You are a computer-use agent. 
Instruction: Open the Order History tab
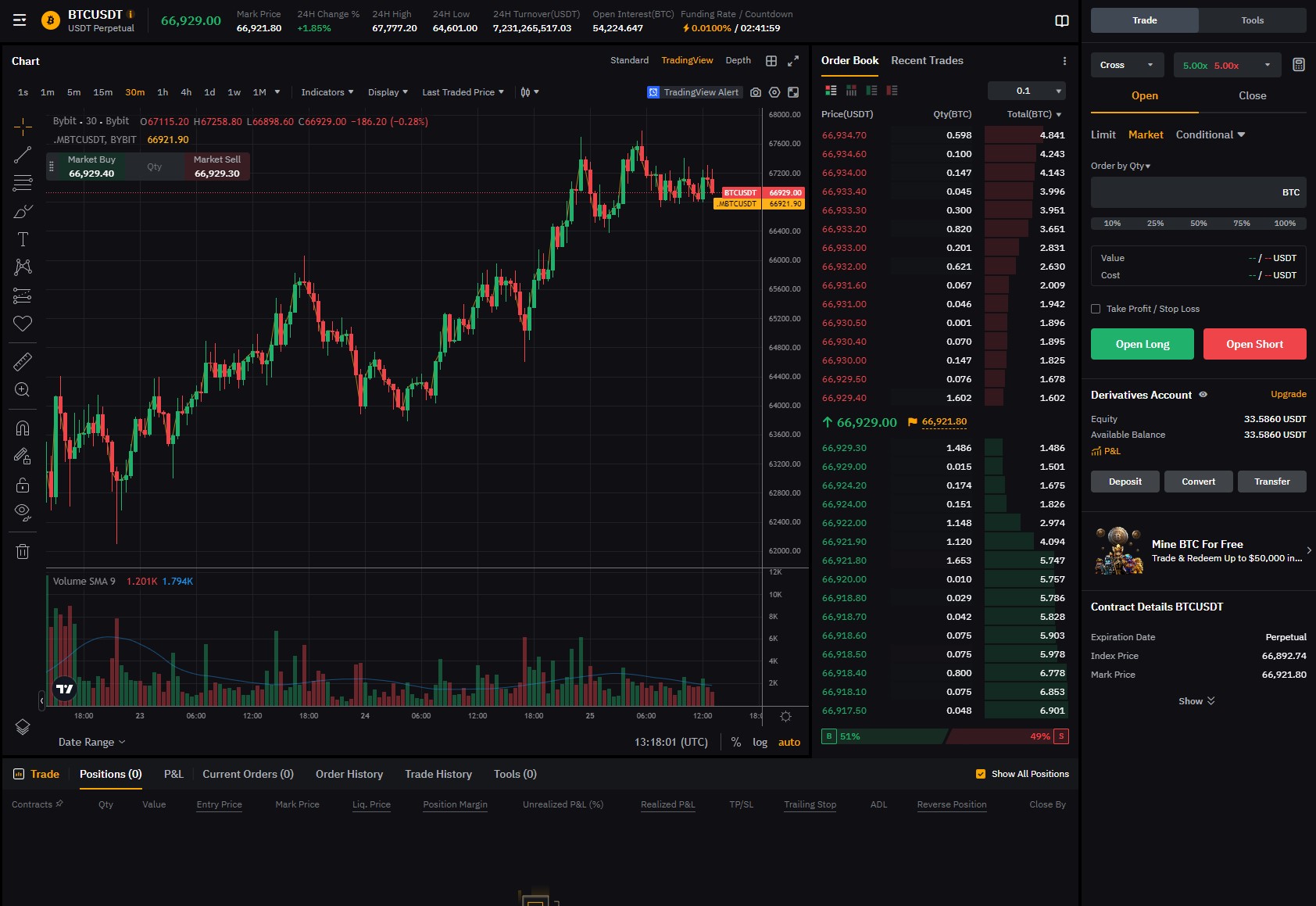(x=349, y=774)
